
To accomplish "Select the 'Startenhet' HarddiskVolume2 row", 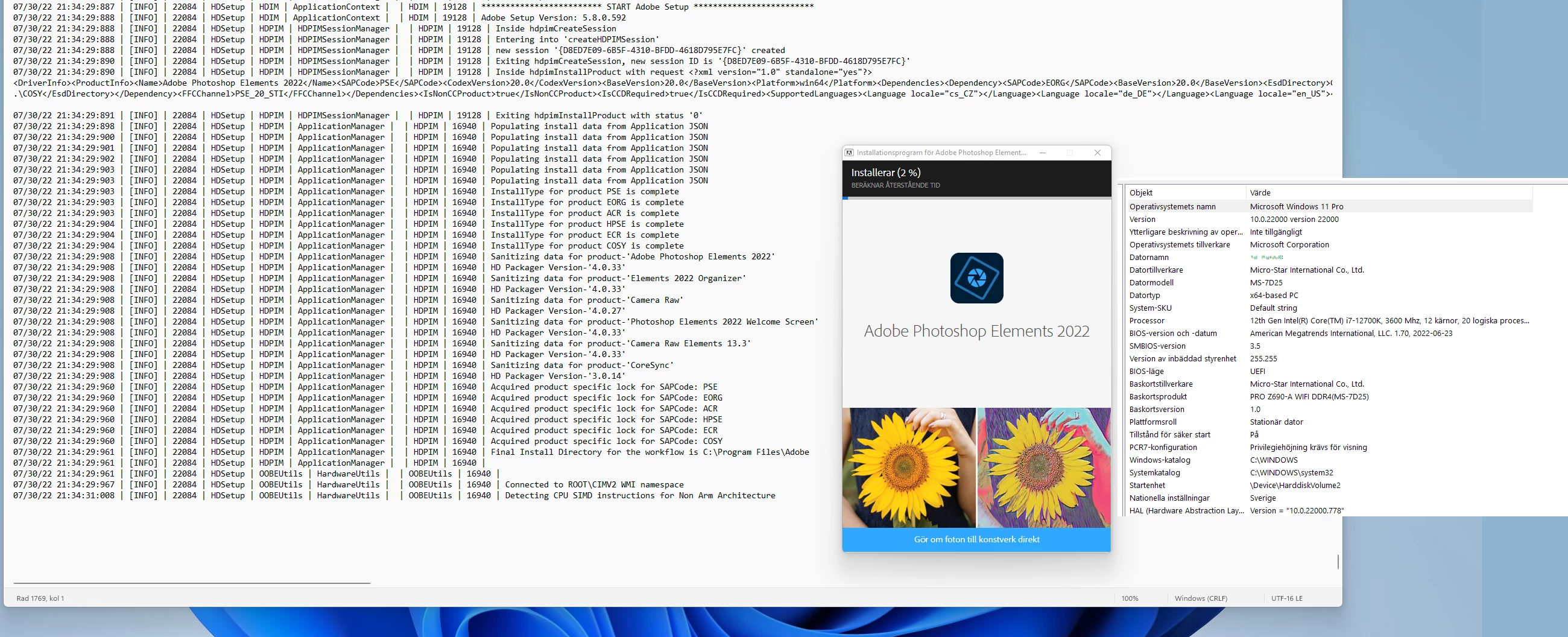I will coord(1329,486).
